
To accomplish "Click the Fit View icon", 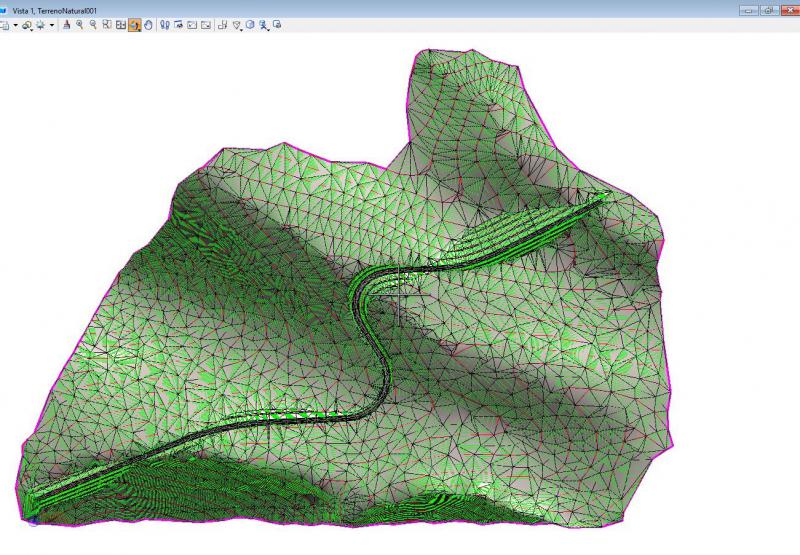I will (121, 25).
